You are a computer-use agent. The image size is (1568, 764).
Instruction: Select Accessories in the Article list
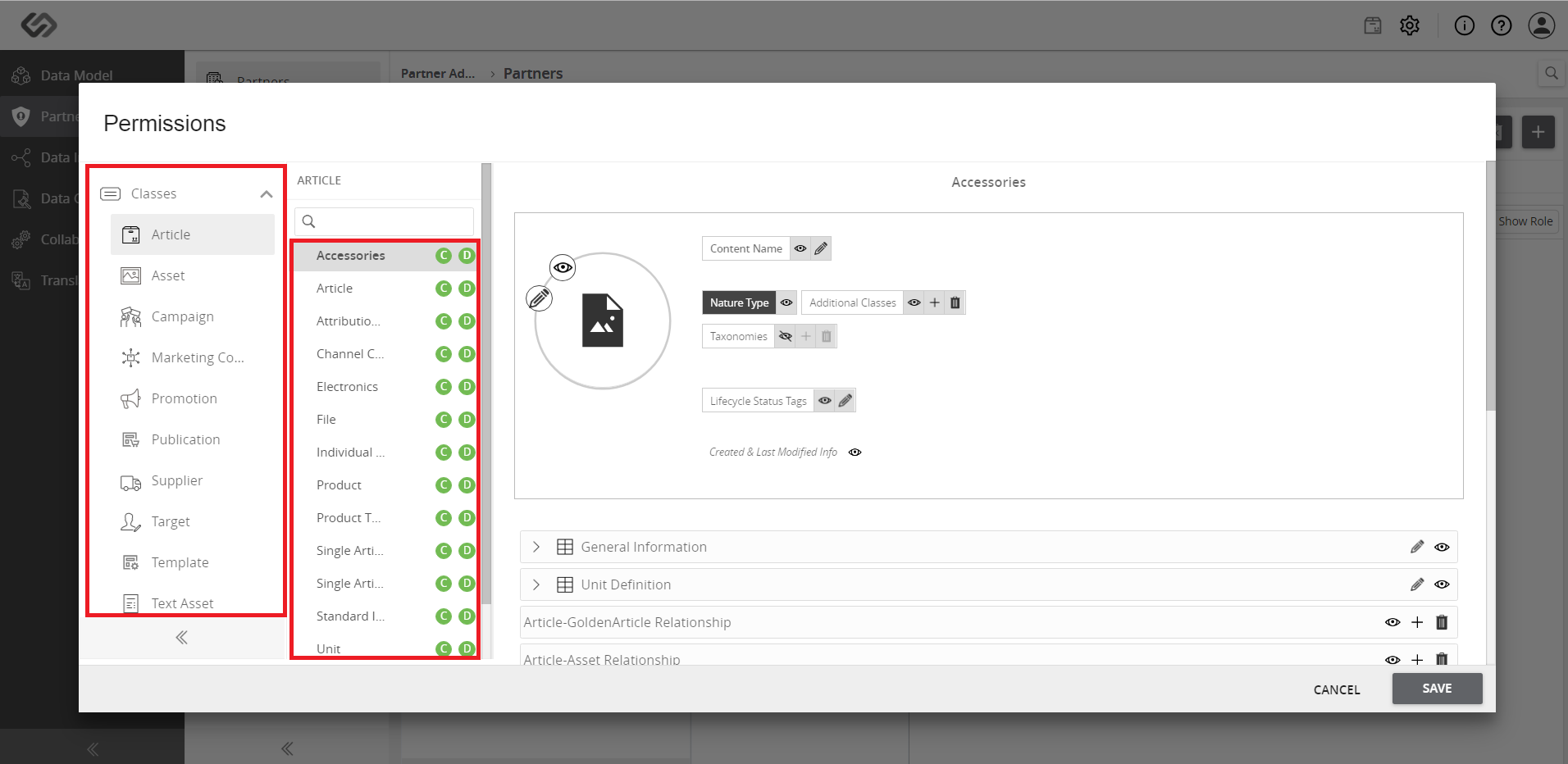coord(385,255)
